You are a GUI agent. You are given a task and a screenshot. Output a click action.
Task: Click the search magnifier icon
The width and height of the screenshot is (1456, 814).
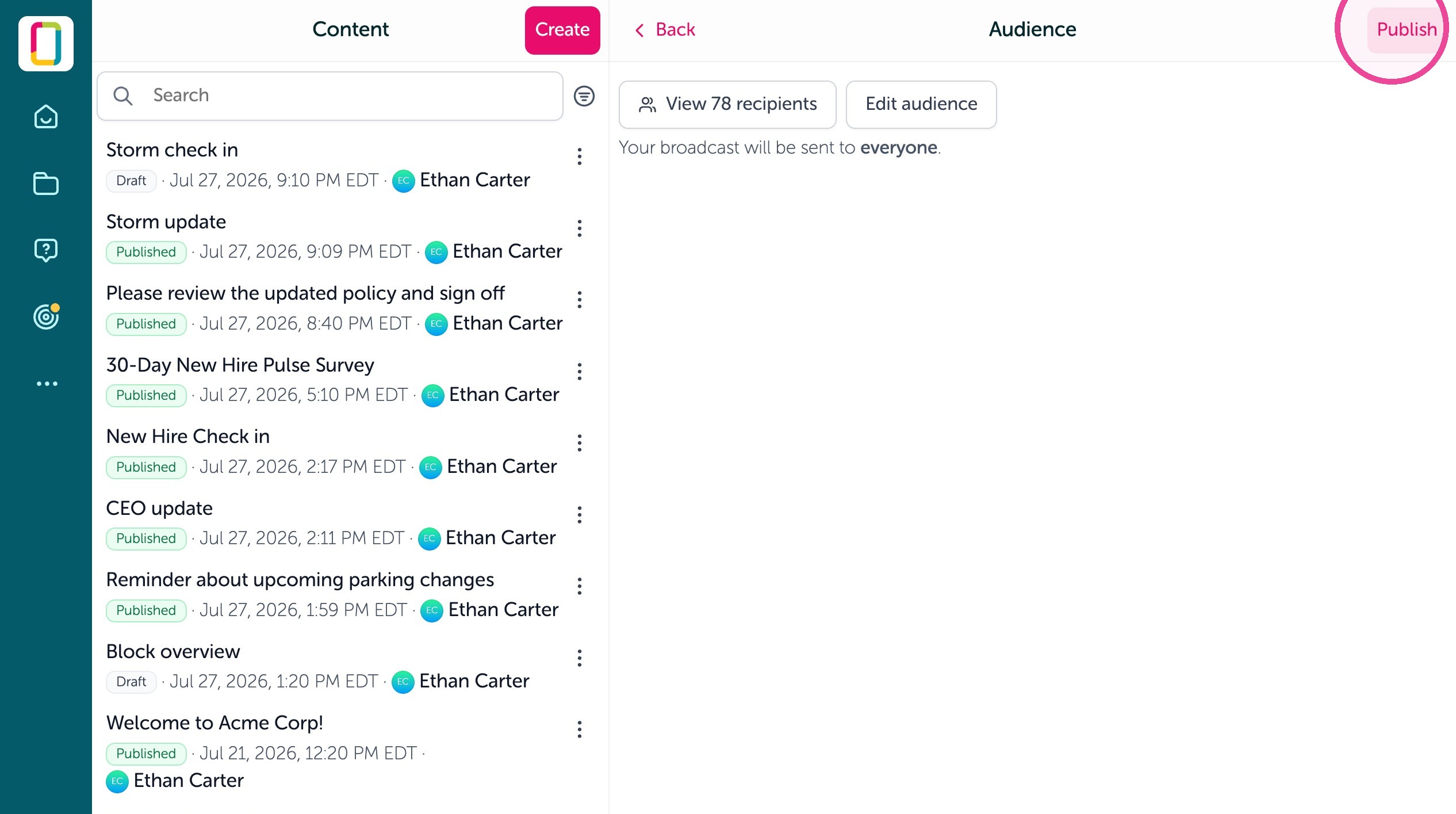(123, 95)
